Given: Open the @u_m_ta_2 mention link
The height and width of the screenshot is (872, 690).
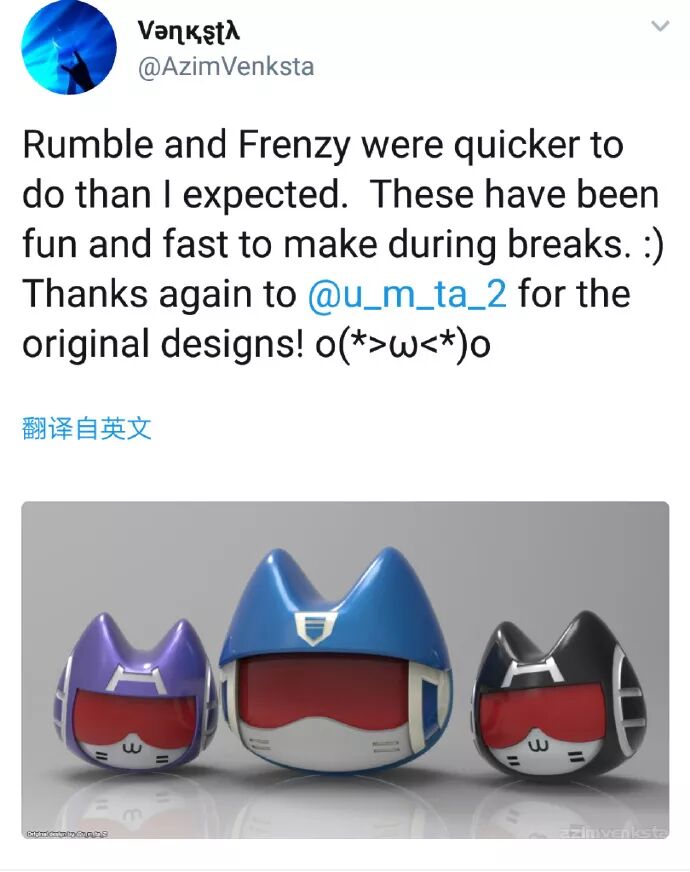Looking at the screenshot, I should point(407,293).
